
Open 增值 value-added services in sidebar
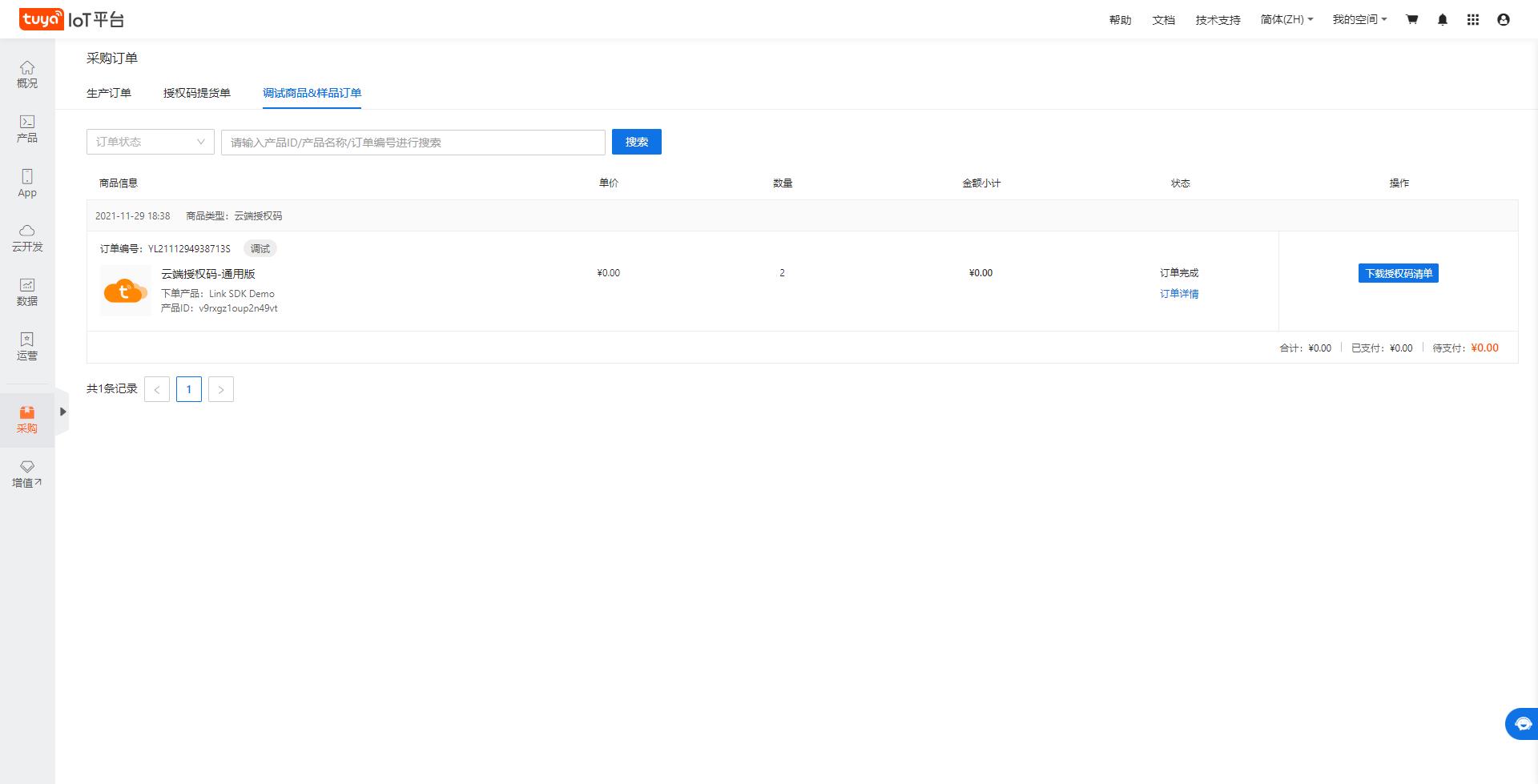[x=27, y=474]
